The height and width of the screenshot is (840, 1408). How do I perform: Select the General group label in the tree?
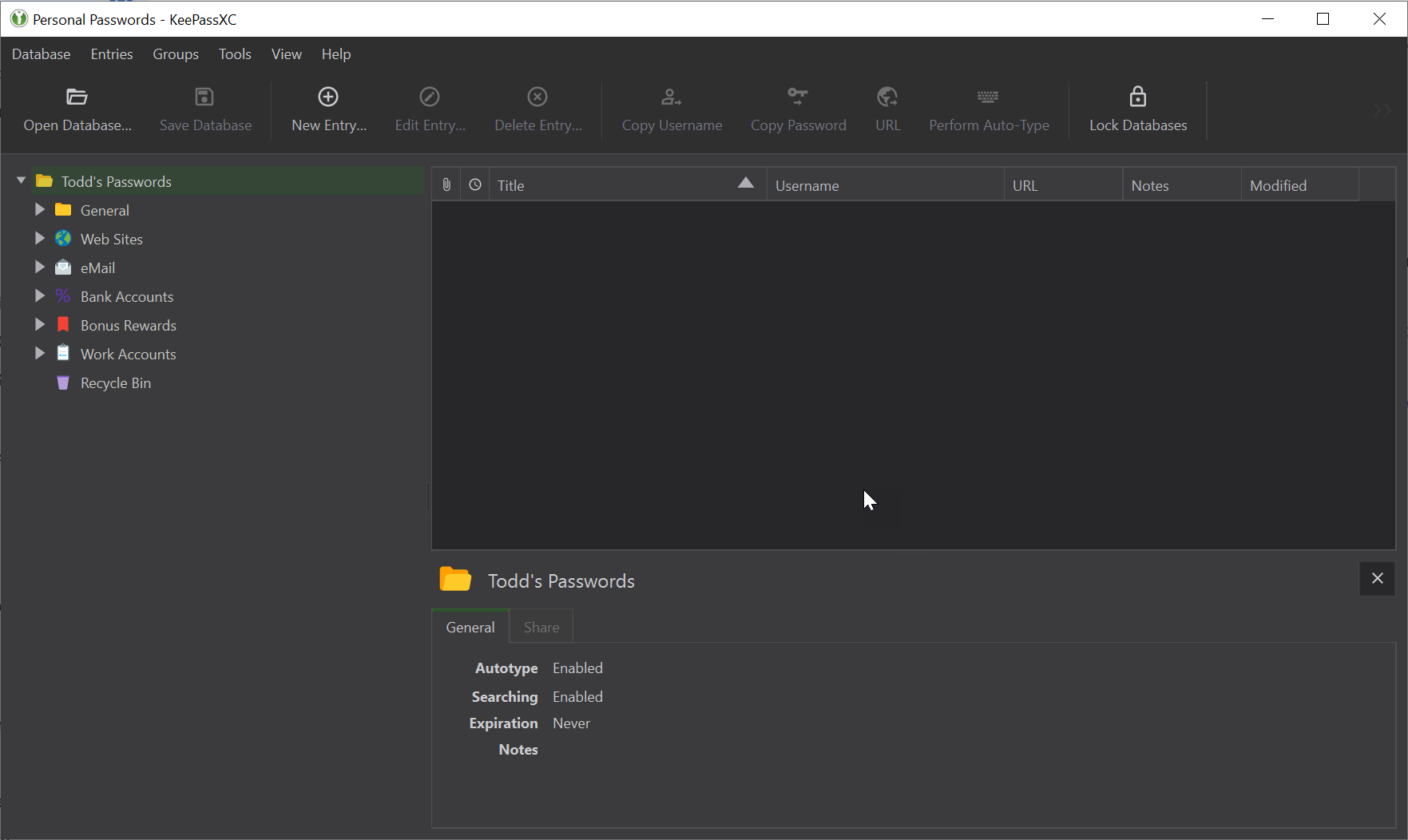pyautogui.click(x=105, y=211)
